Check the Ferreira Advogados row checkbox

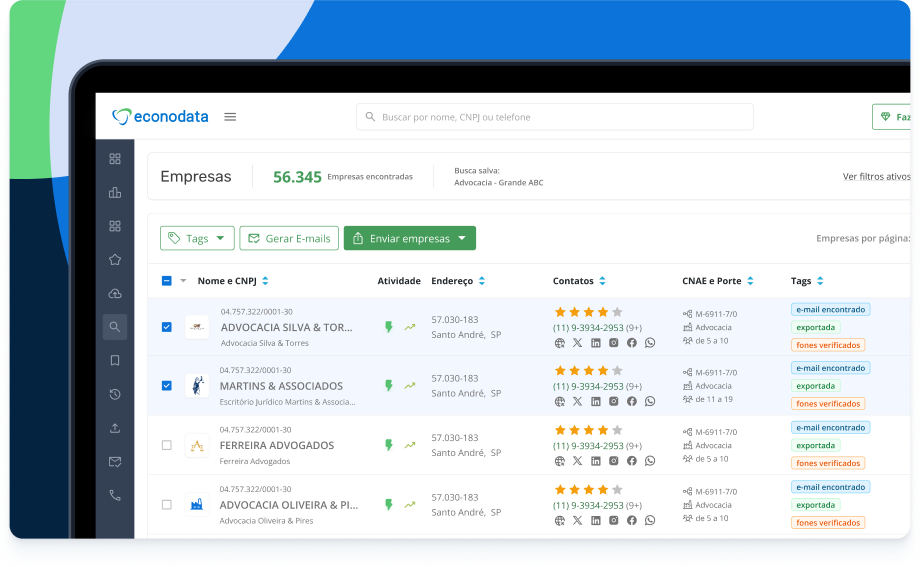[167, 445]
